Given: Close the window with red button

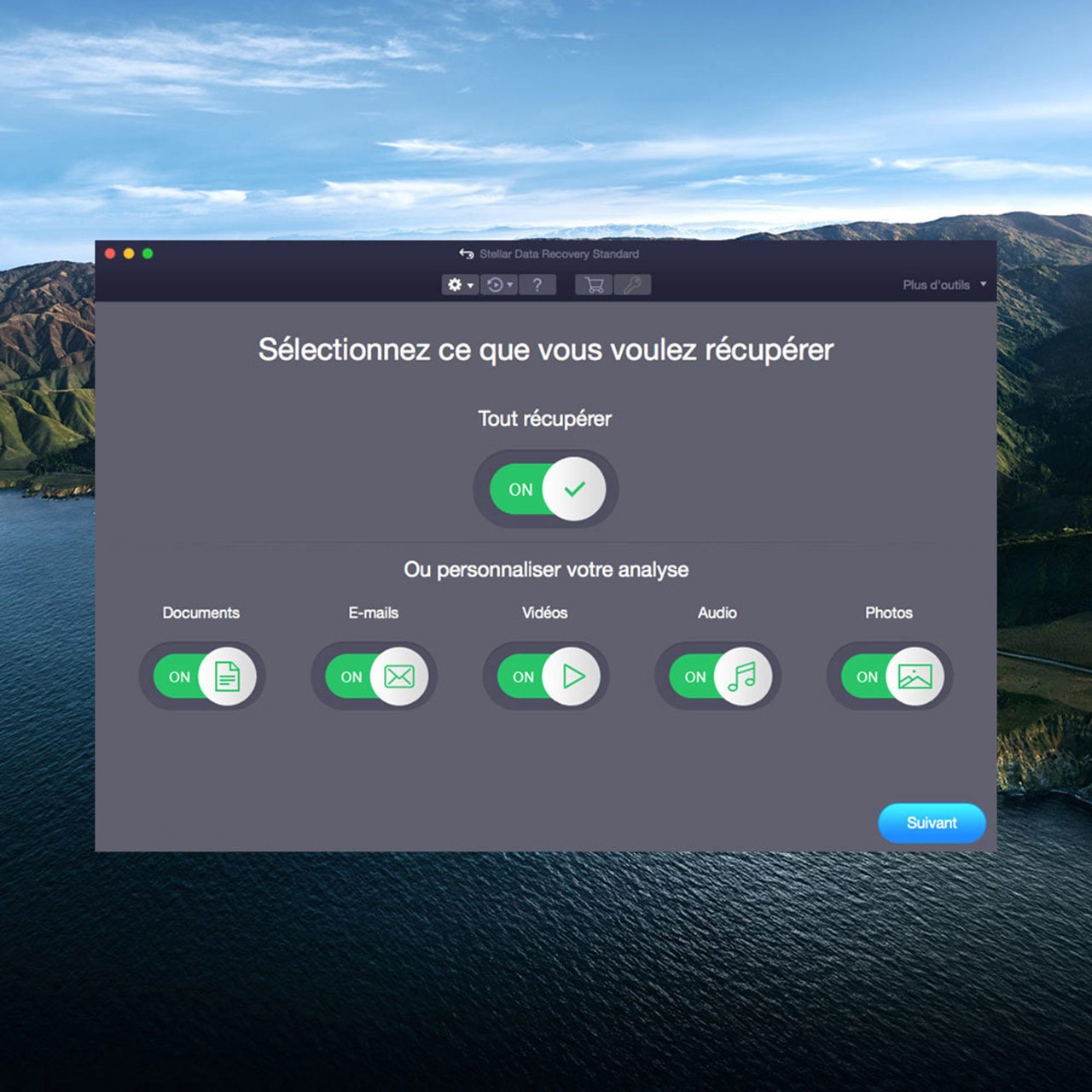Looking at the screenshot, I should [110, 253].
